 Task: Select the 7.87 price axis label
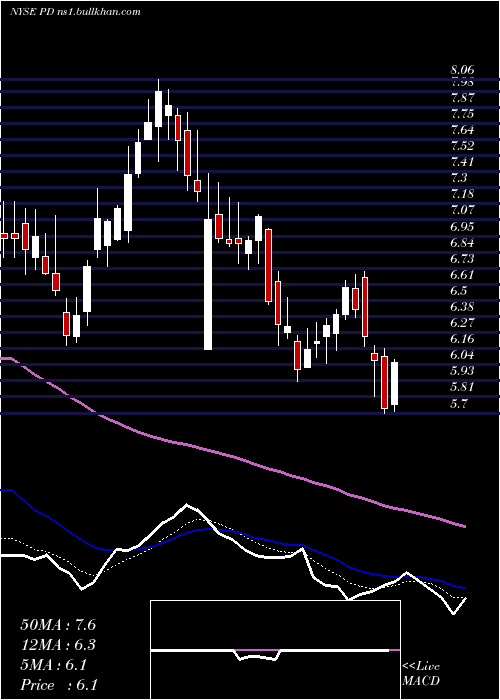click(x=462, y=98)
